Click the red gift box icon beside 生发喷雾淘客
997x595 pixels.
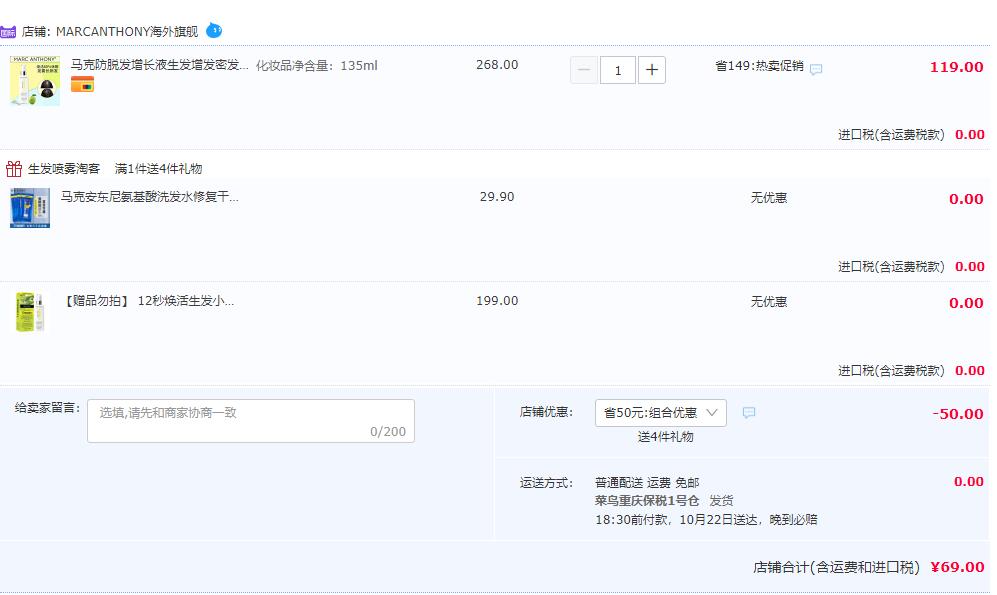click(x=14, y=168)
